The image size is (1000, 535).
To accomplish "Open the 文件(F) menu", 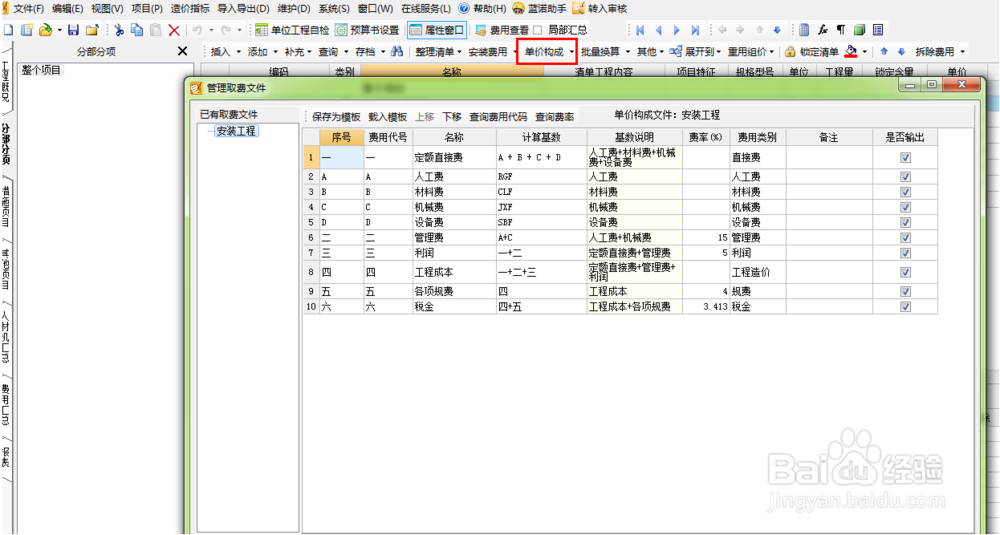I will (x=29, y=9).
